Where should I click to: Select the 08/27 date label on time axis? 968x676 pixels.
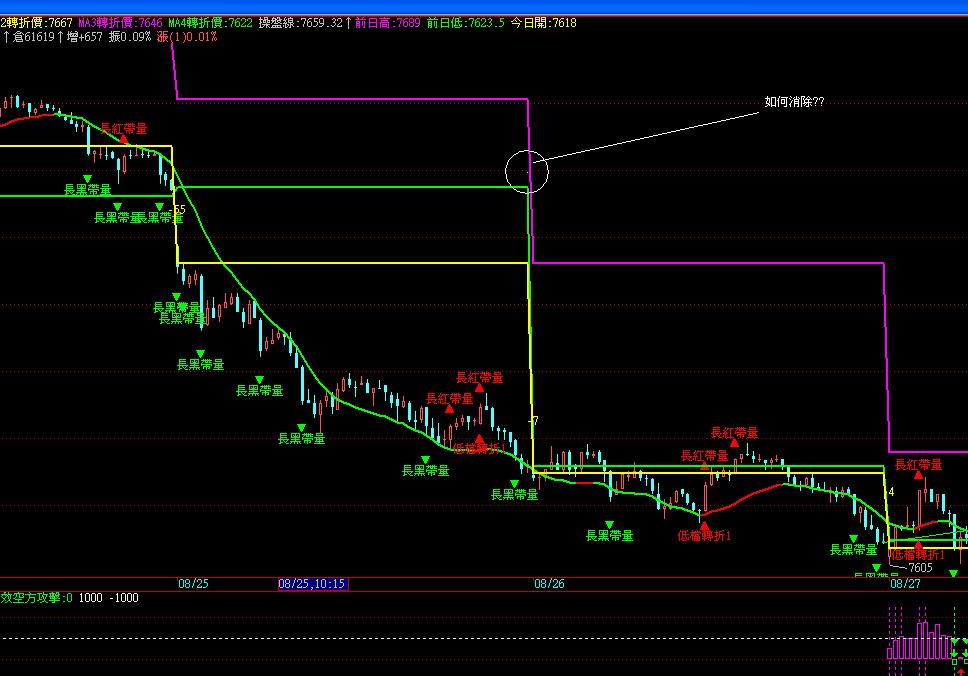click(905, 583)
